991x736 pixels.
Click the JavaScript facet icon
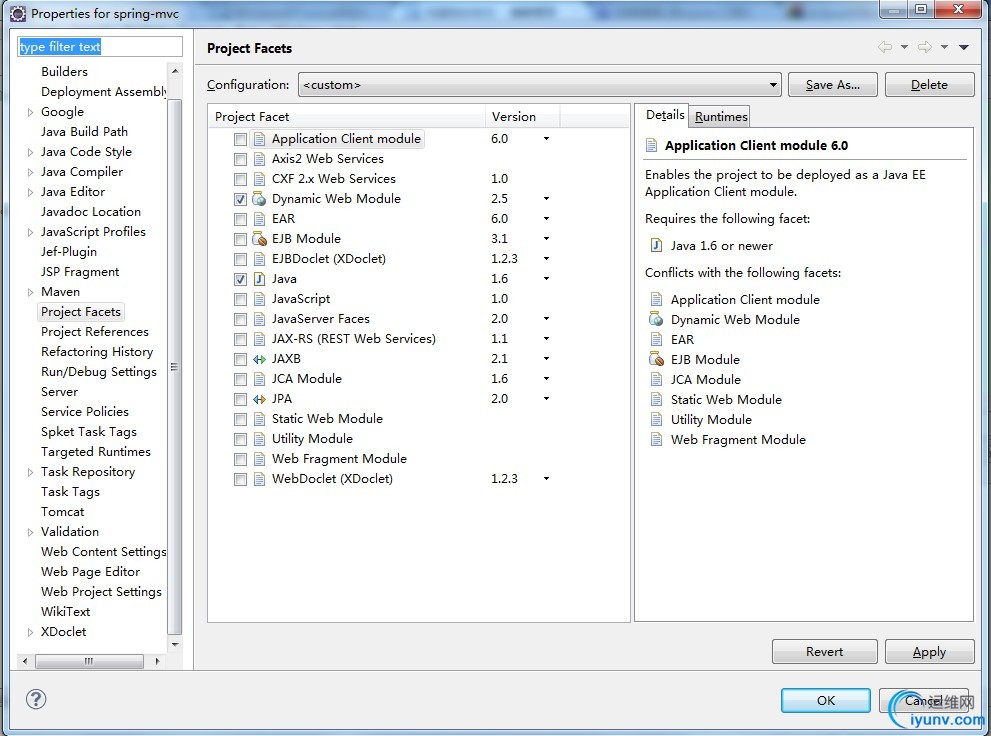pyautogui.click(x=259, y=299)
